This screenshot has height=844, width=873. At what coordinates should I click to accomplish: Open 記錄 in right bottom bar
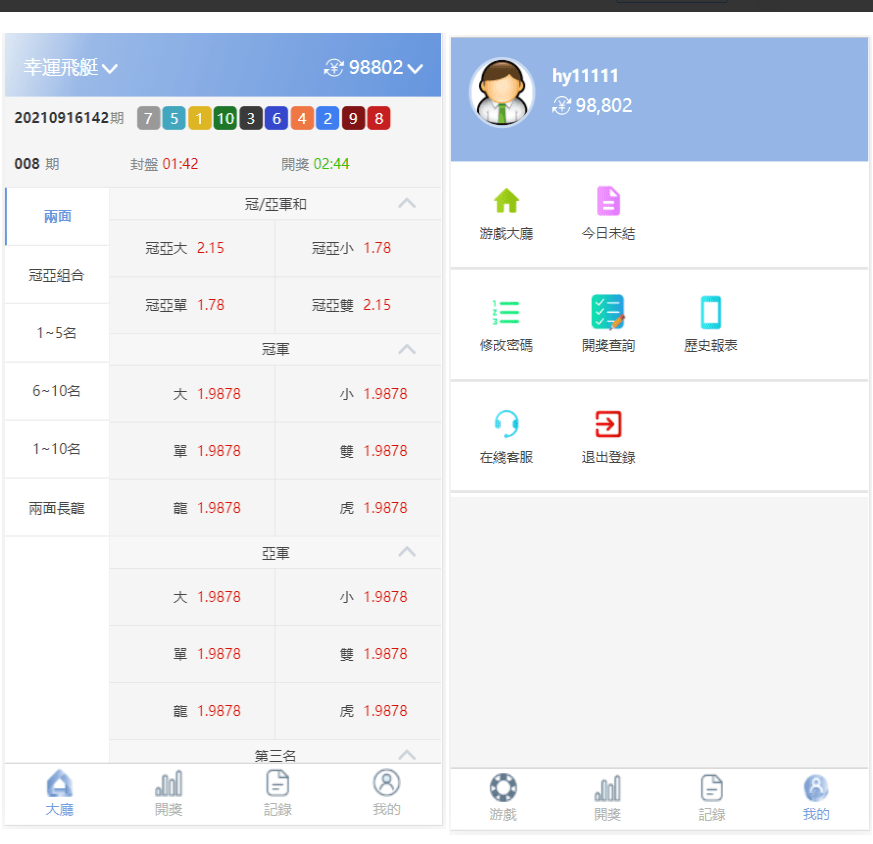[712, 797]
